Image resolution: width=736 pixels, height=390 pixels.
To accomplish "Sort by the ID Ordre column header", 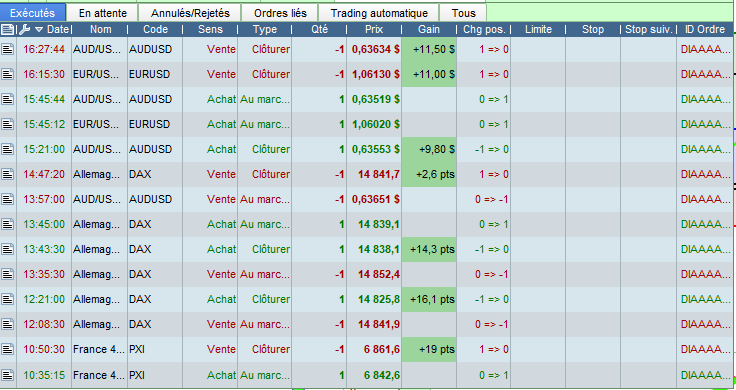I will [x=705, y=30].
